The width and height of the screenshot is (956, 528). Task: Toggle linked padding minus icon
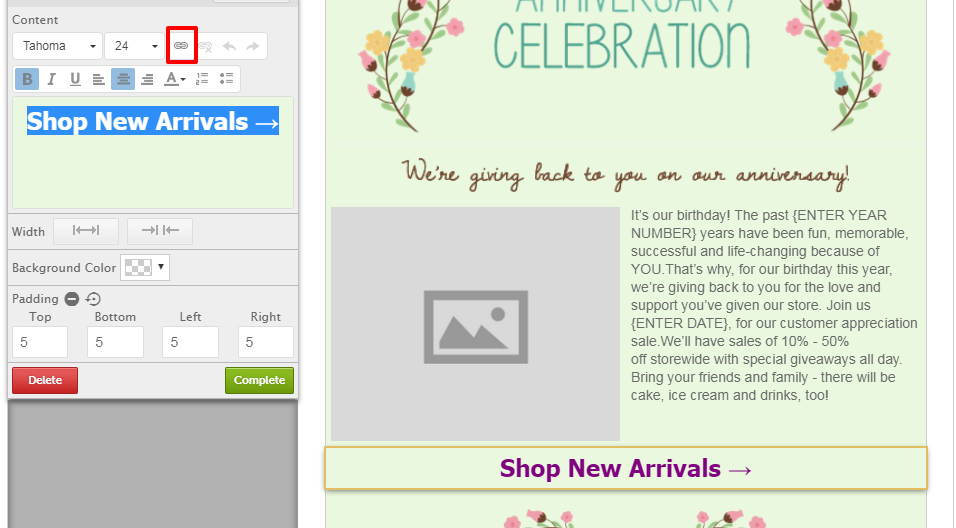(72, 299)
